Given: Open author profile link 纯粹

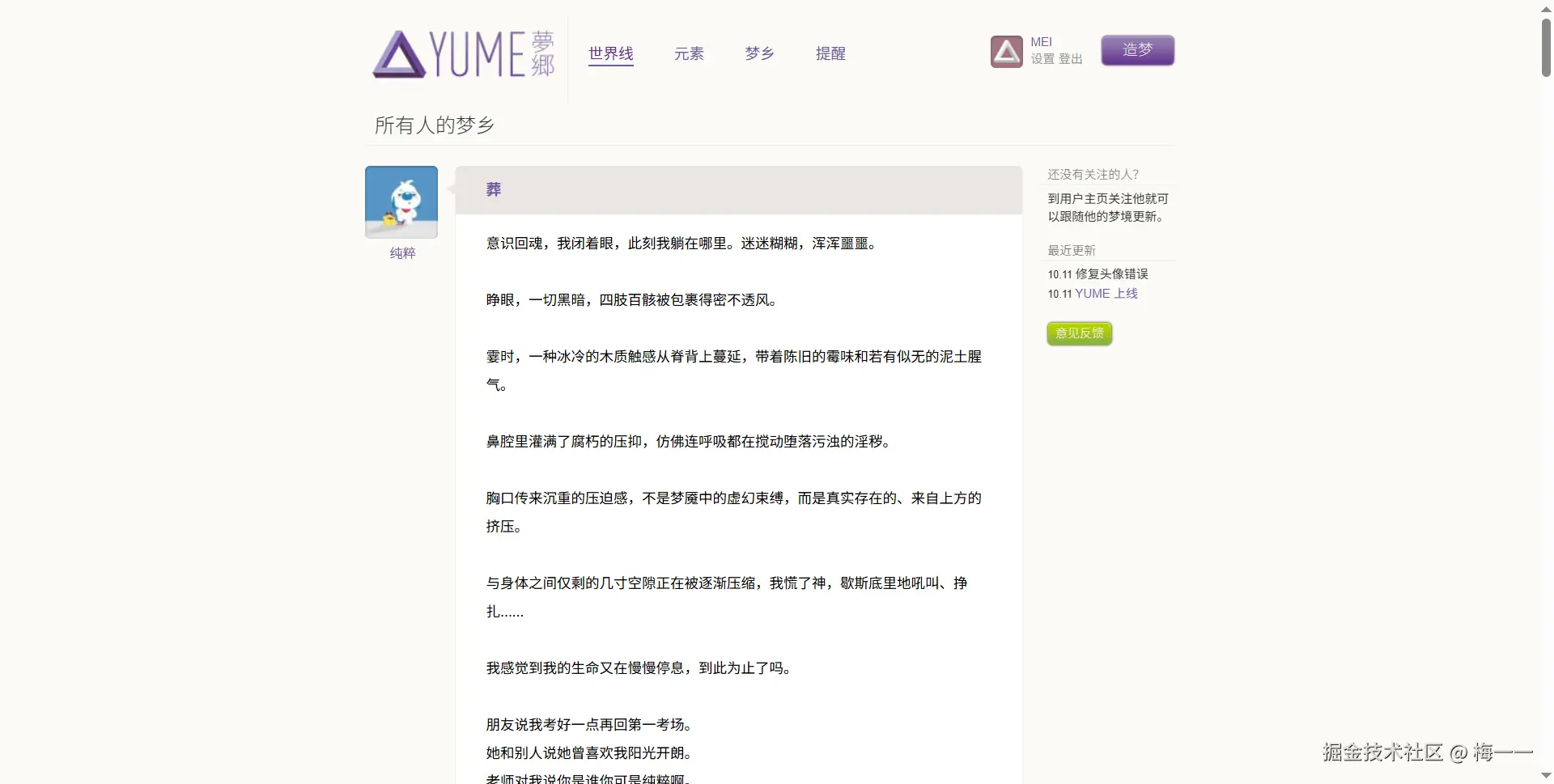Looking at the screenshot, I should point(401,253).
